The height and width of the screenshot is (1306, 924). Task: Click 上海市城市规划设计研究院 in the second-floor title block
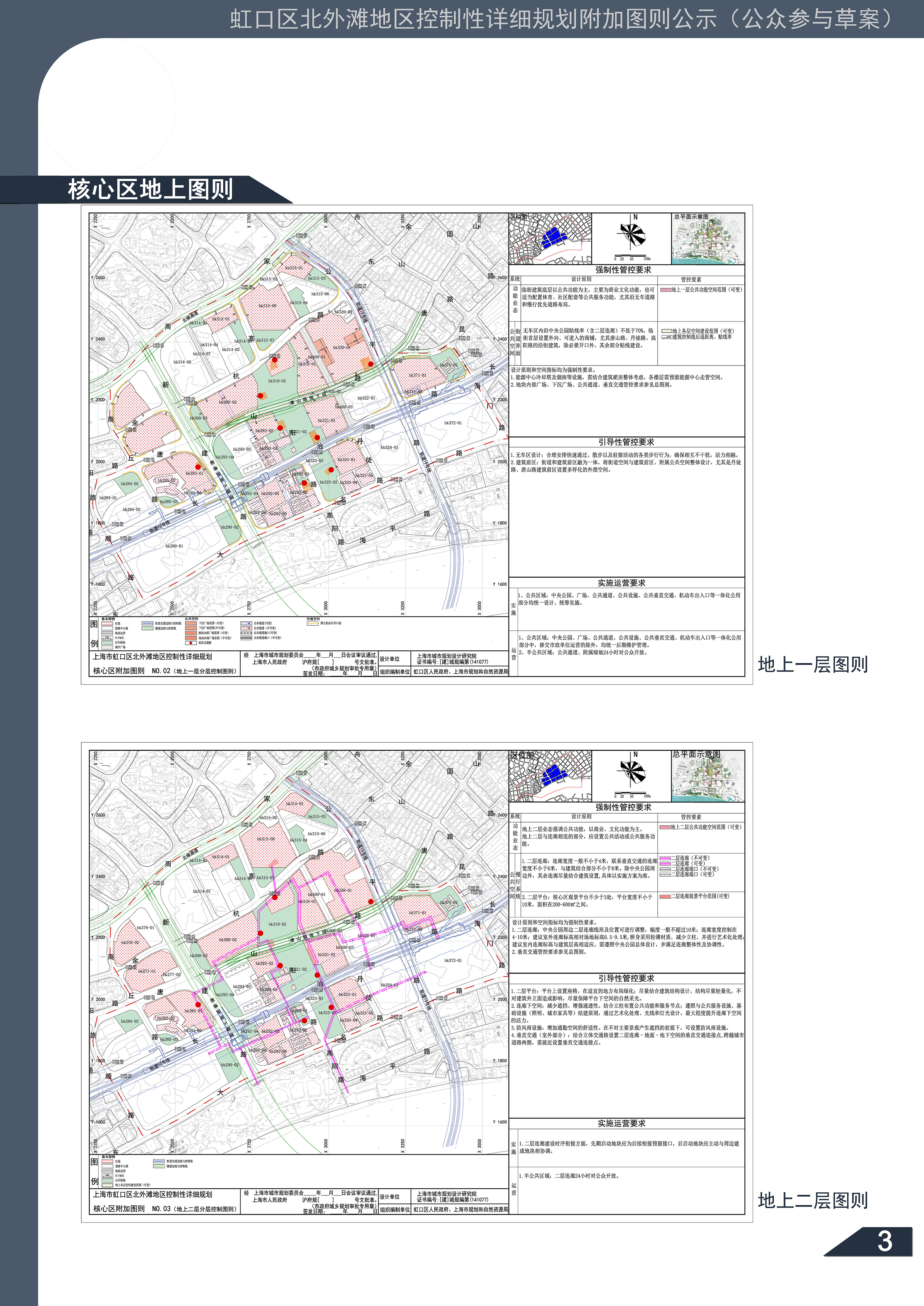pos(447,1194)
